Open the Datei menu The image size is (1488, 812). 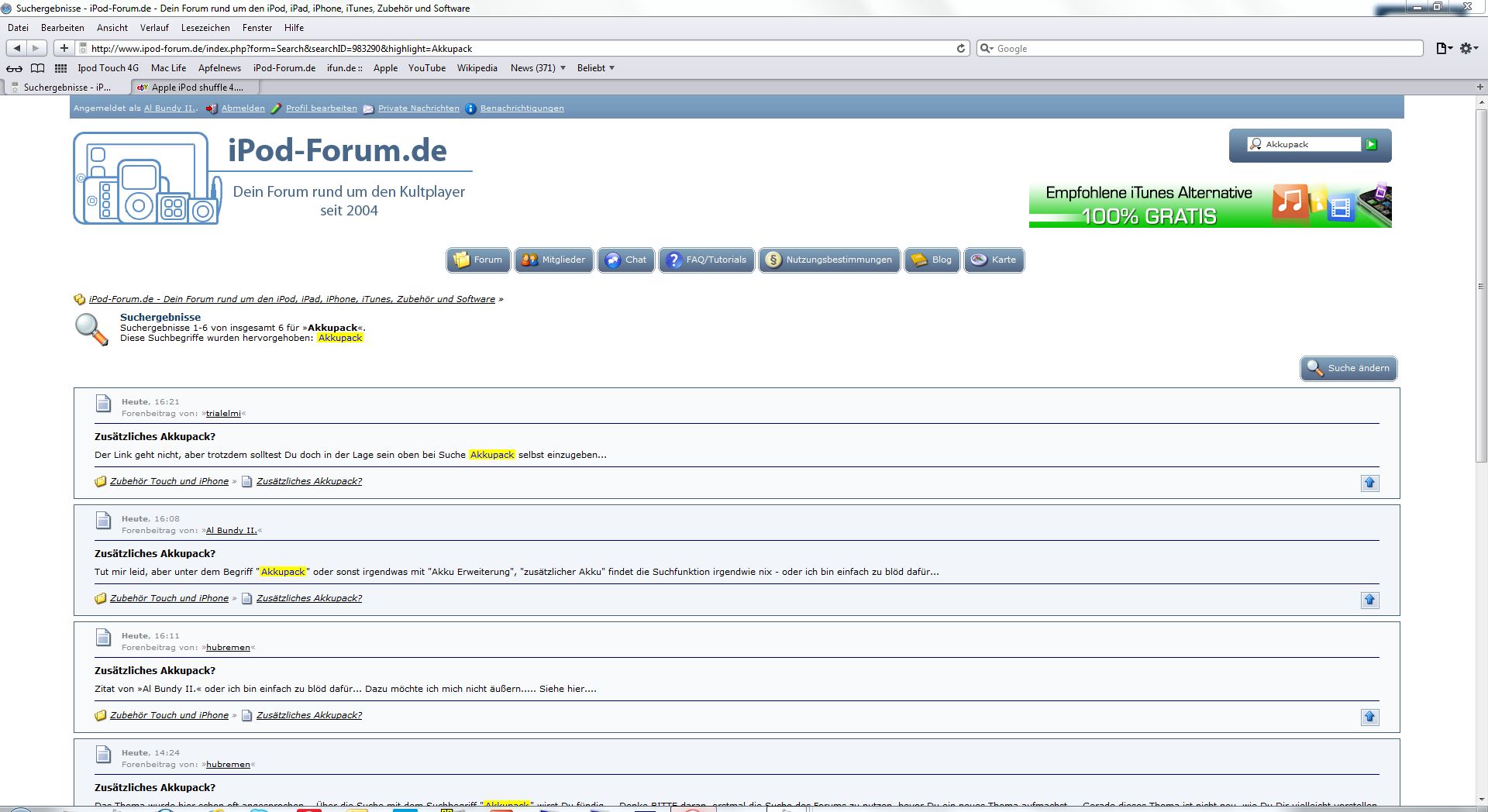(x=18, y=28)
